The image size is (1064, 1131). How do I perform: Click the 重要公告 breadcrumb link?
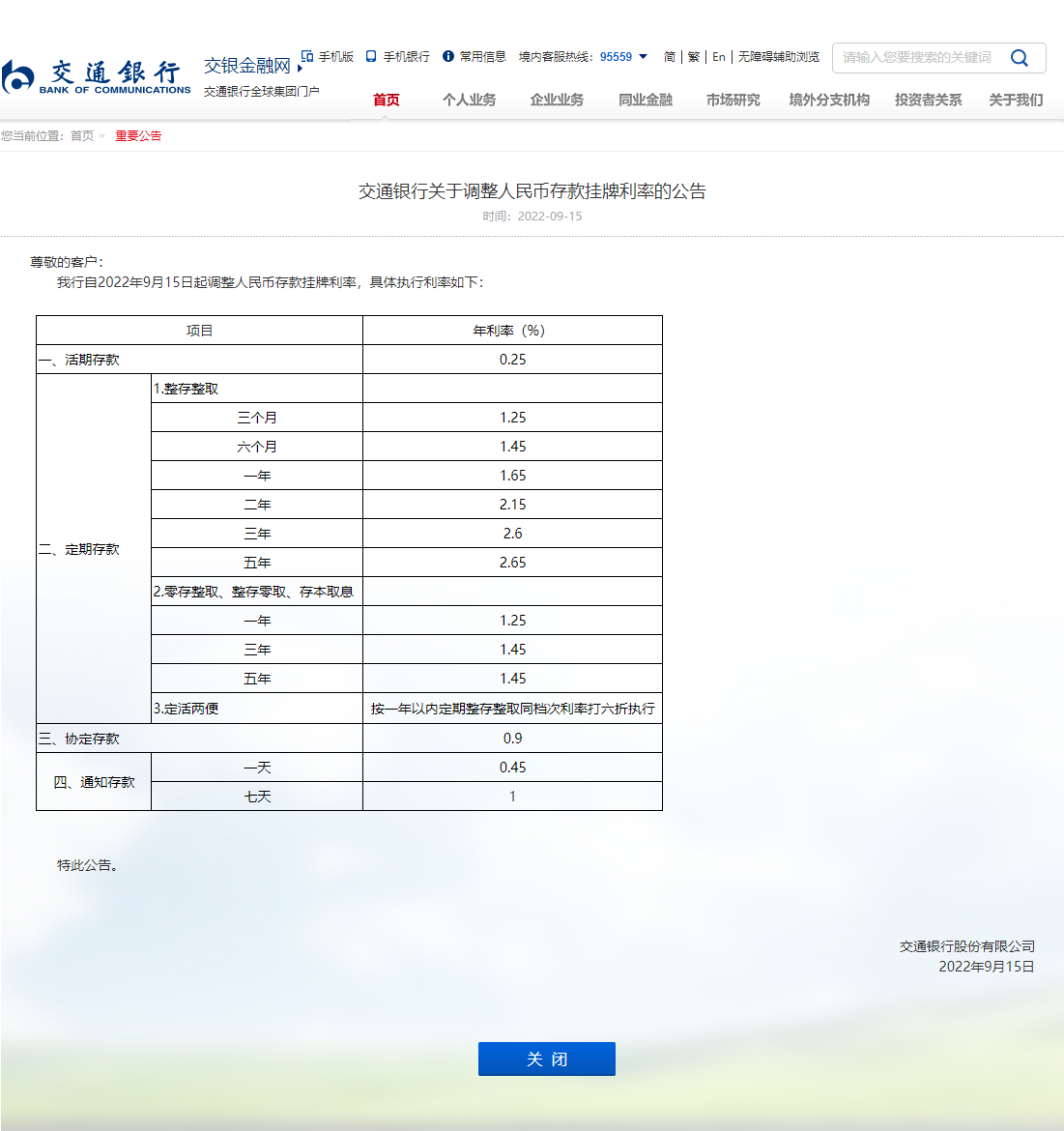pos(138,136)
